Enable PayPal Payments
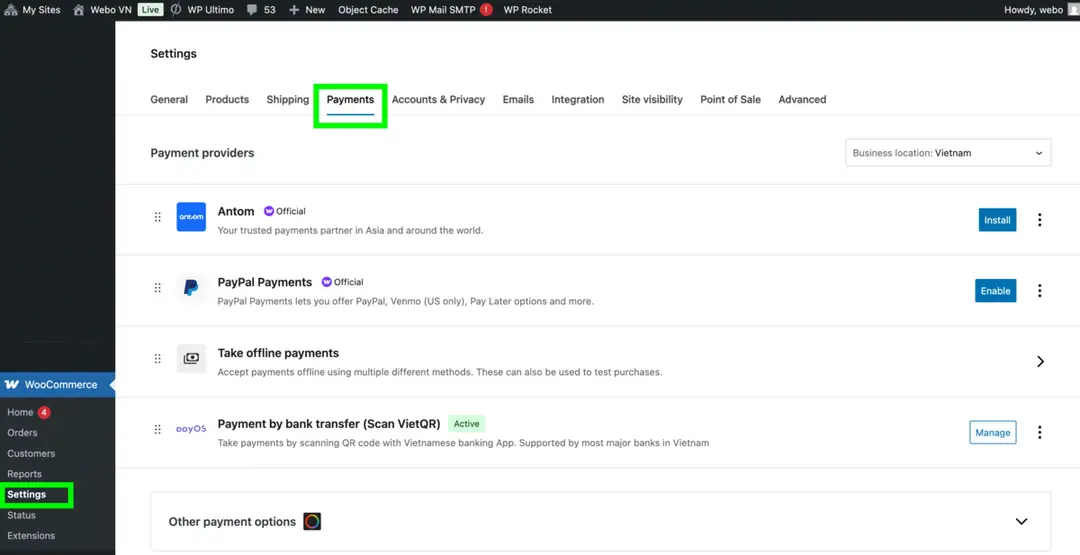 coord(995,291)
